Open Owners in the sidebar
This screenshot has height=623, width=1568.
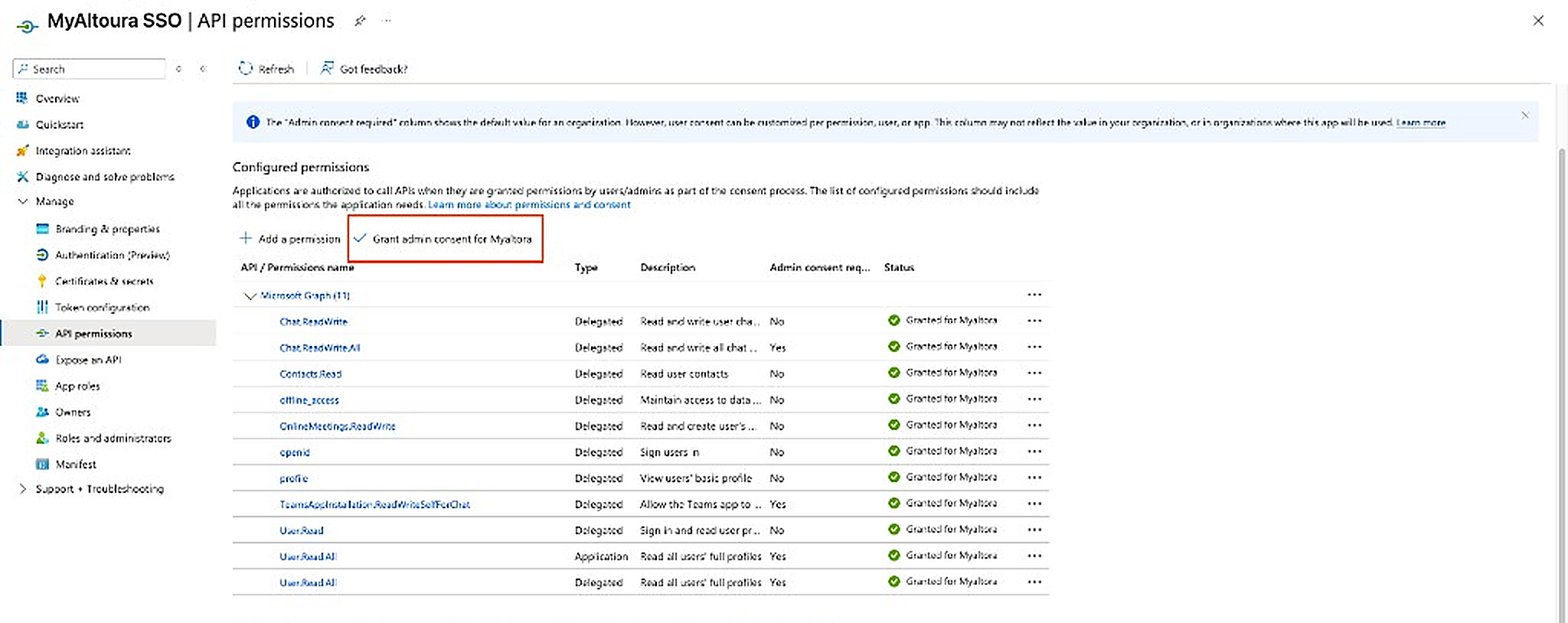click(73, 412)
